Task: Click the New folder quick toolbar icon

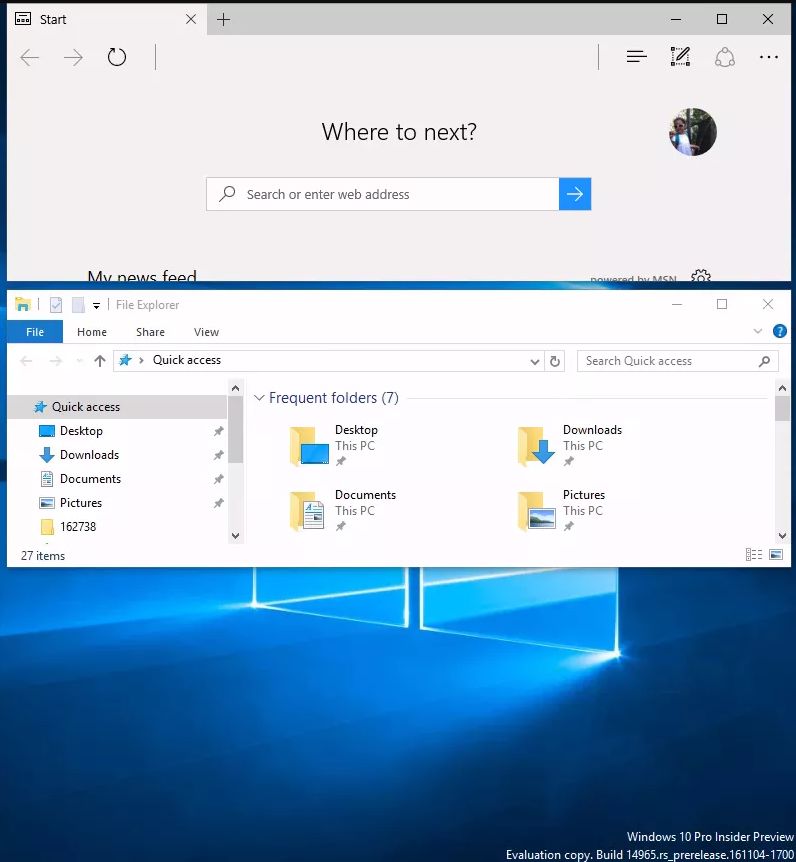Action: click(79, 305)
